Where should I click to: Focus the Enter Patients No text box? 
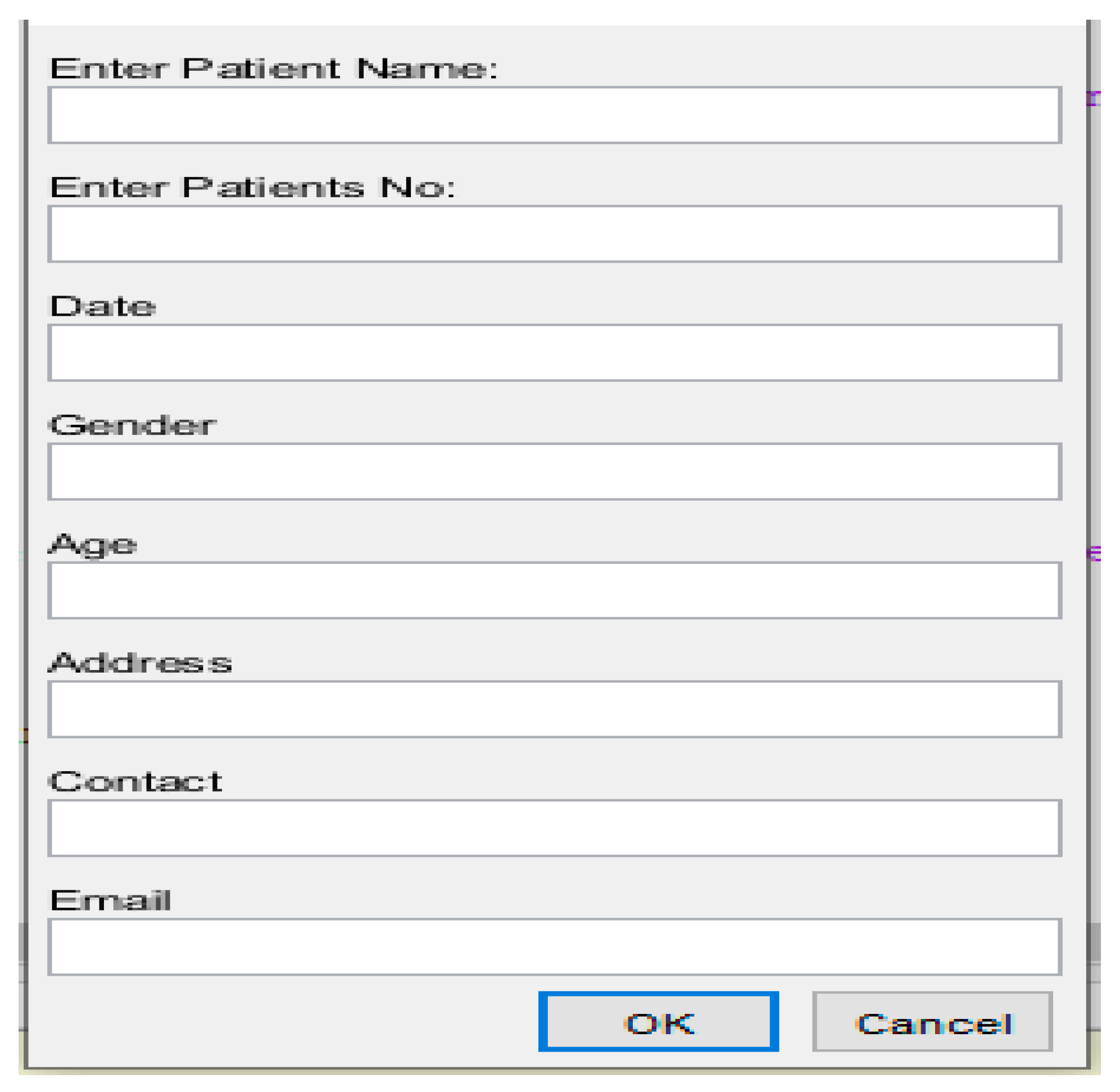[554, 234]
